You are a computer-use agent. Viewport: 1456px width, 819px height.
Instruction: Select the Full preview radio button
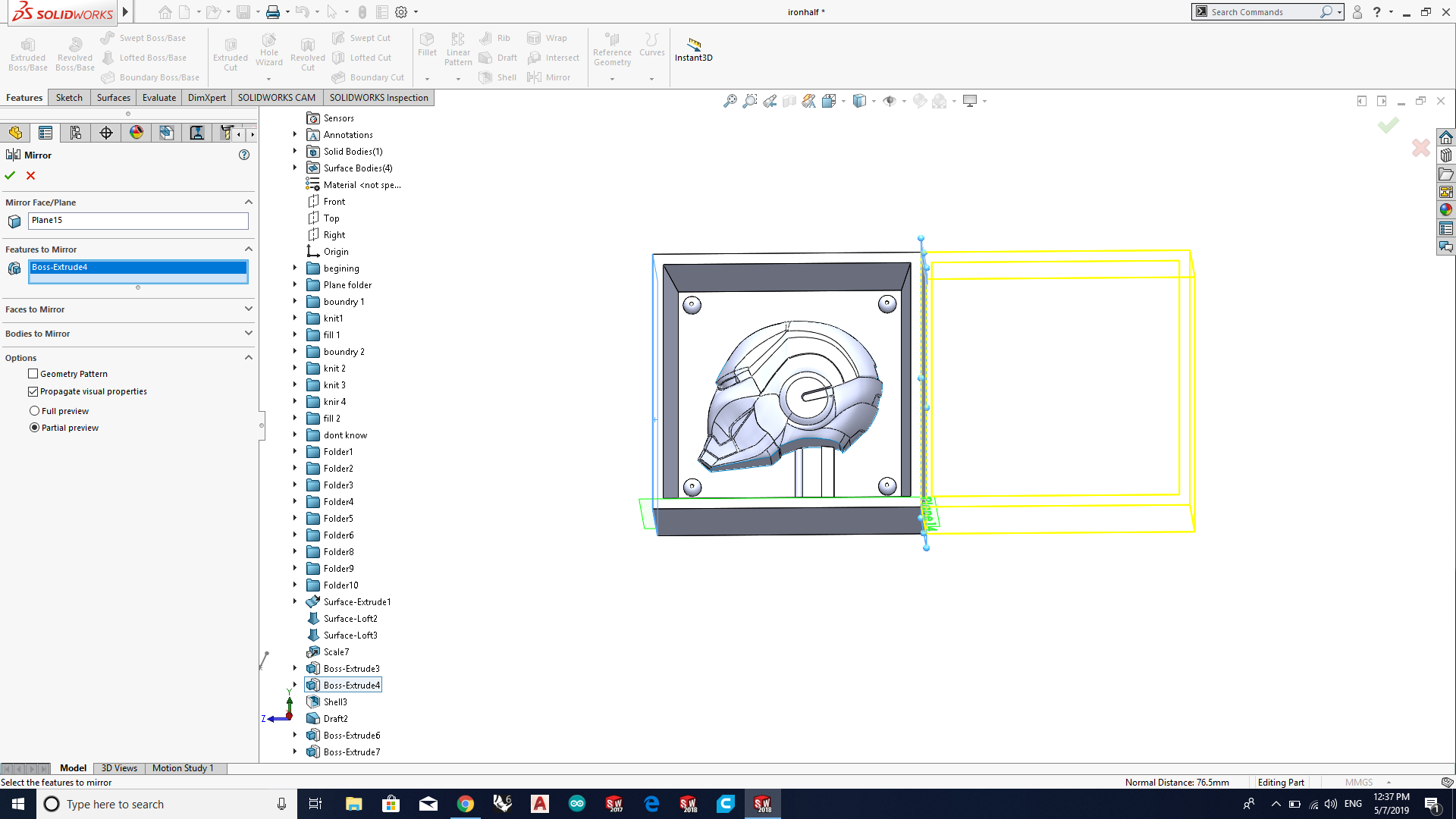(x=35, y=411)
